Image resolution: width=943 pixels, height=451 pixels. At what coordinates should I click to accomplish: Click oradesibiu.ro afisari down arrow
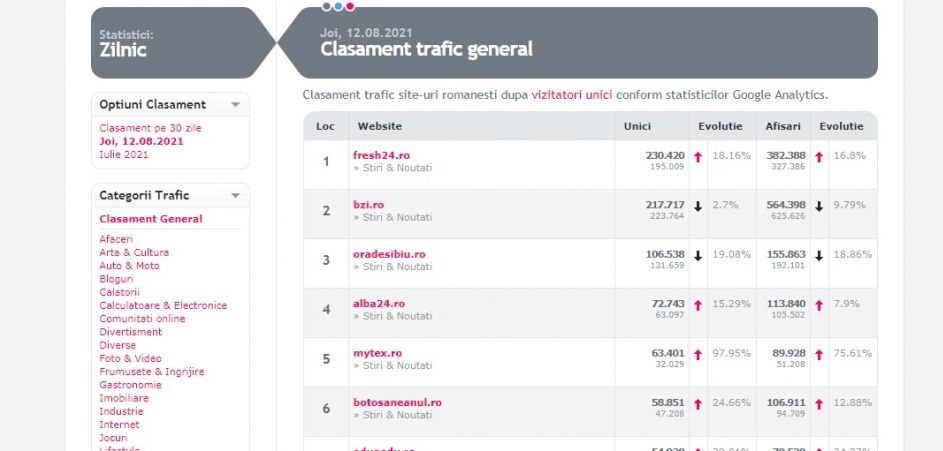click(x=819, y=256)
